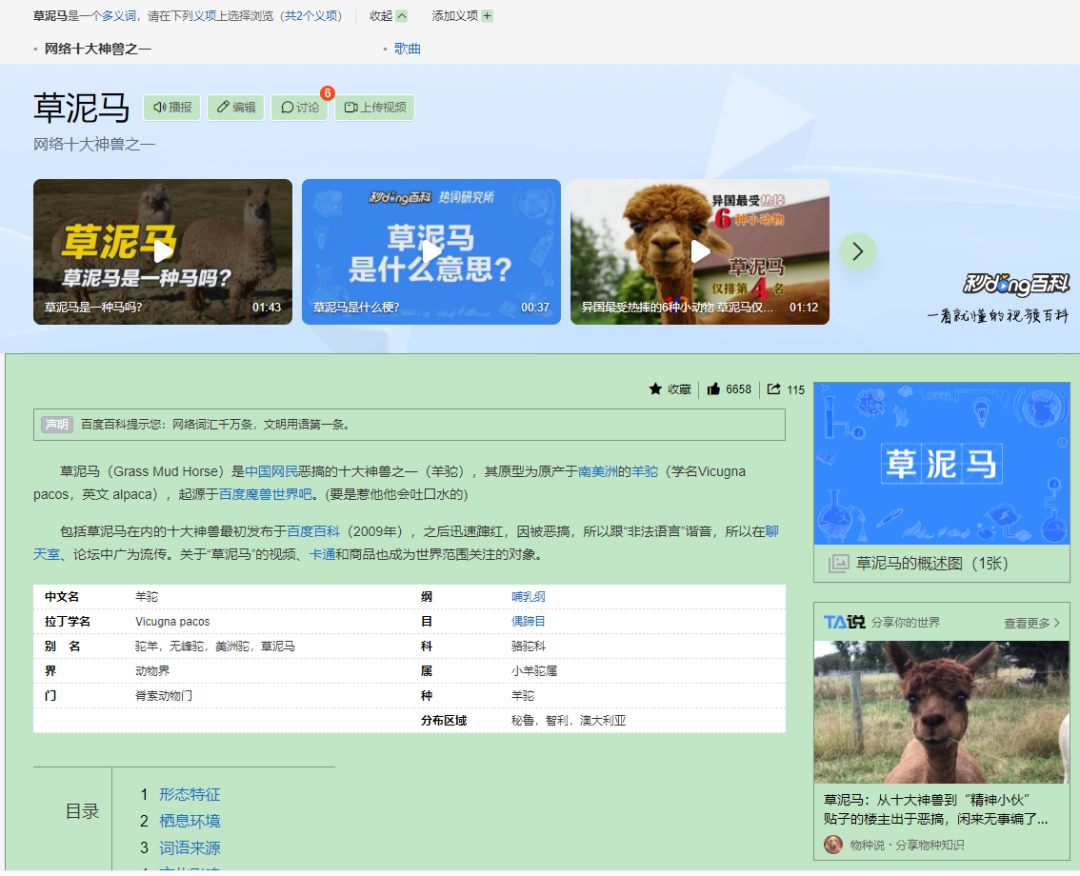The image size is (1080, 876).
Task: Click the 播报 speaker button
Action: [x=172, y=107]
